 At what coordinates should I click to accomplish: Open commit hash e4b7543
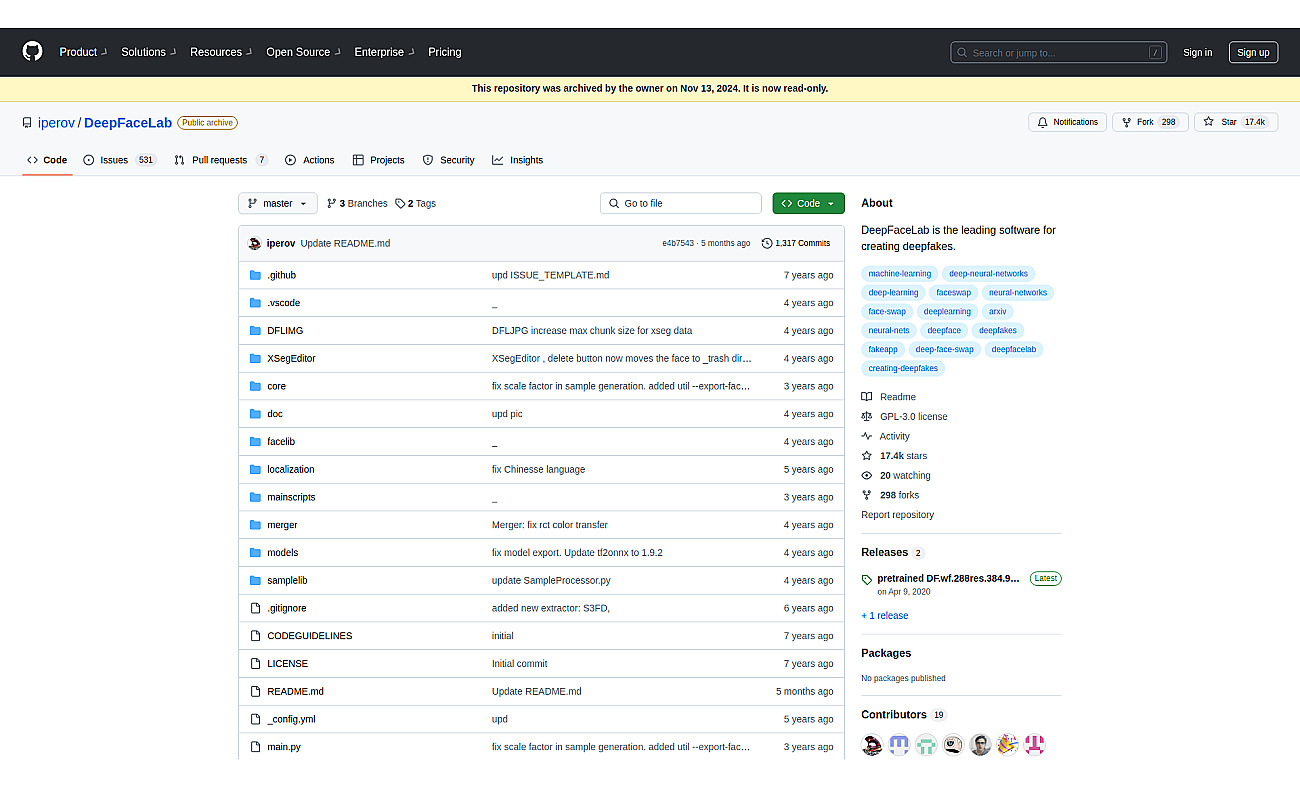click(x=678, y=243)
